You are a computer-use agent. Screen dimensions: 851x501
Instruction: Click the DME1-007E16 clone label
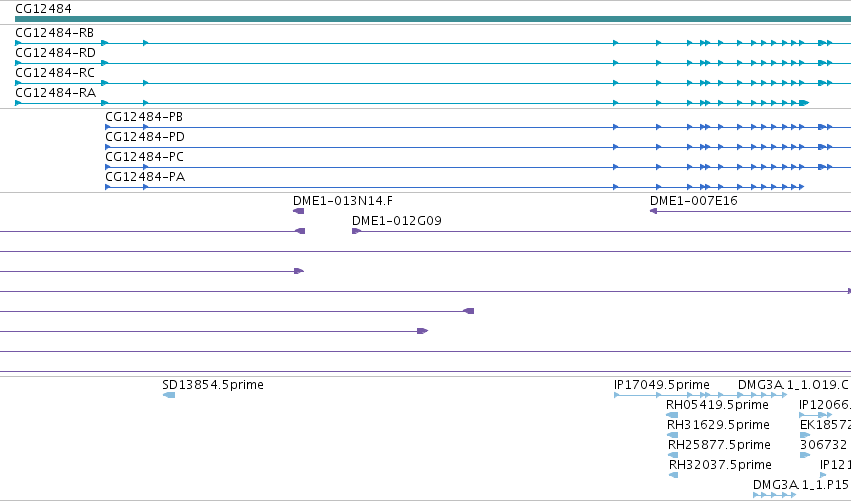pyautogui.click(x=694, y=201)
